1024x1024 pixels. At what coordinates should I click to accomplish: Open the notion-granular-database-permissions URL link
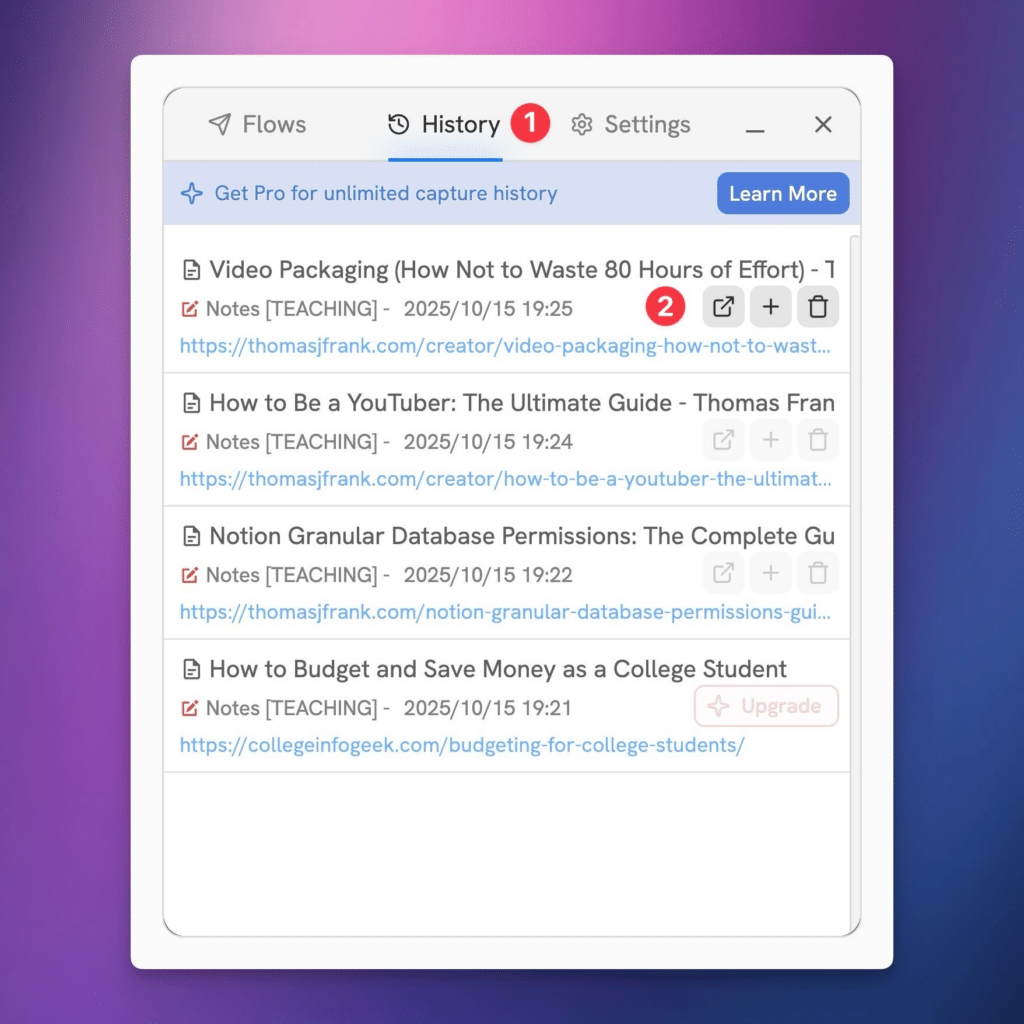(x=505, y=612)
